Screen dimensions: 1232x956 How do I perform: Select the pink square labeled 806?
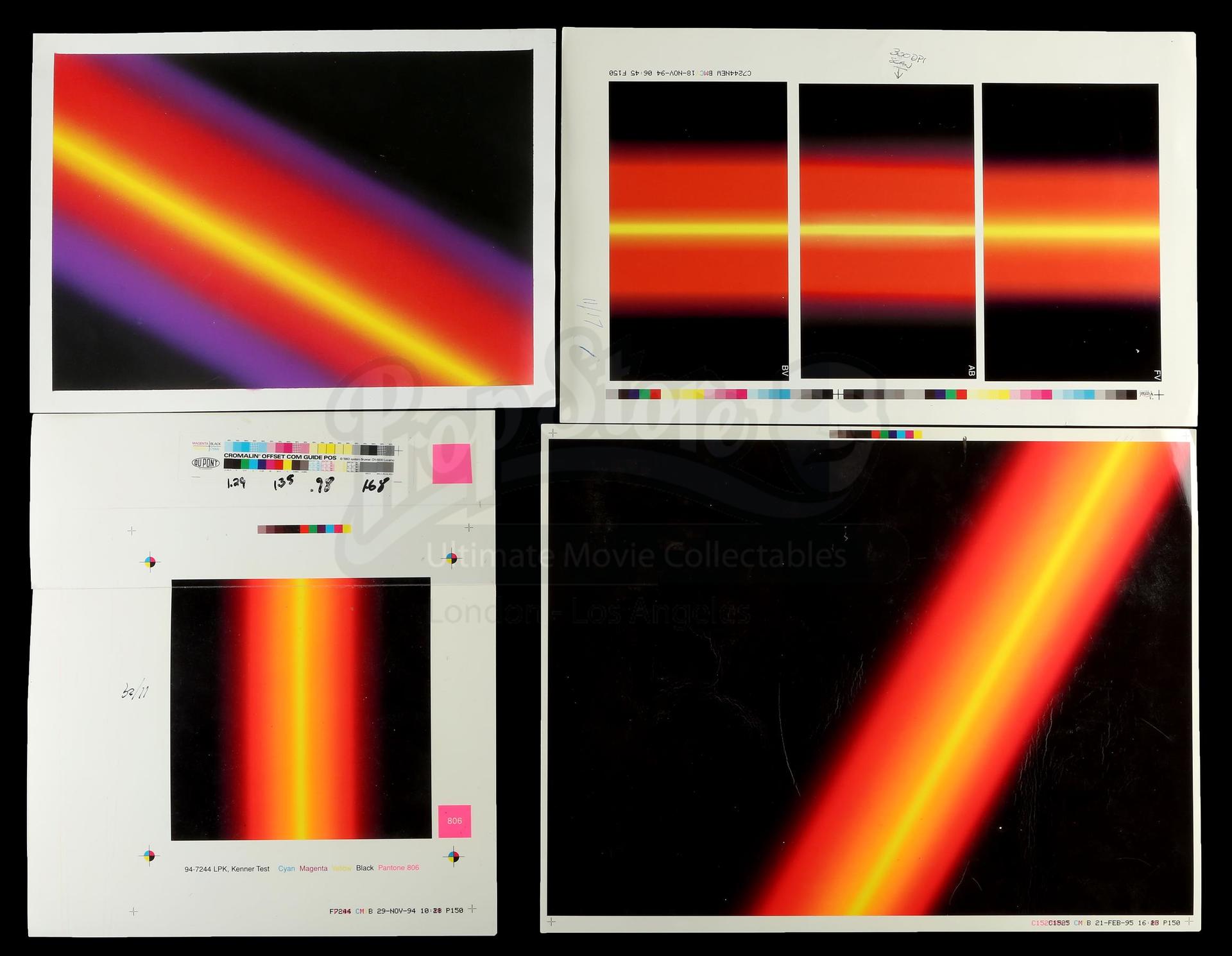454,821
